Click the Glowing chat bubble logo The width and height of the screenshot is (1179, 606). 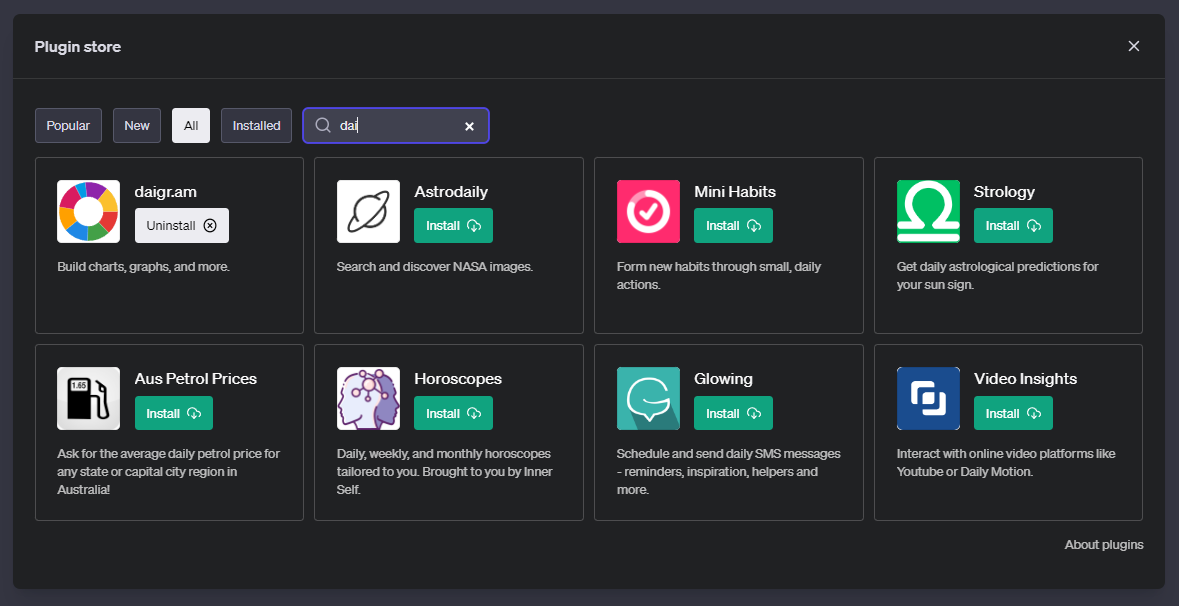tap(648, 398)
